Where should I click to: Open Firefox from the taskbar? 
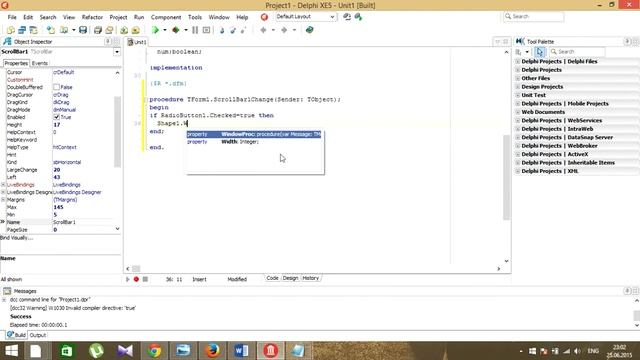pyautogui.click(x=212, y=350)
